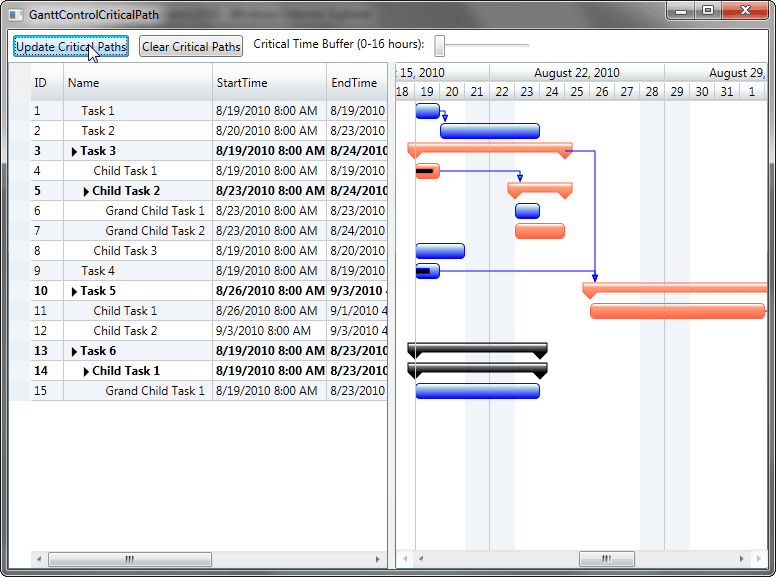Image resolution: width=776 pixels, height=577 pixels.
Task: Click the grid scrollbar right arrow
Action: click(378, 559)
